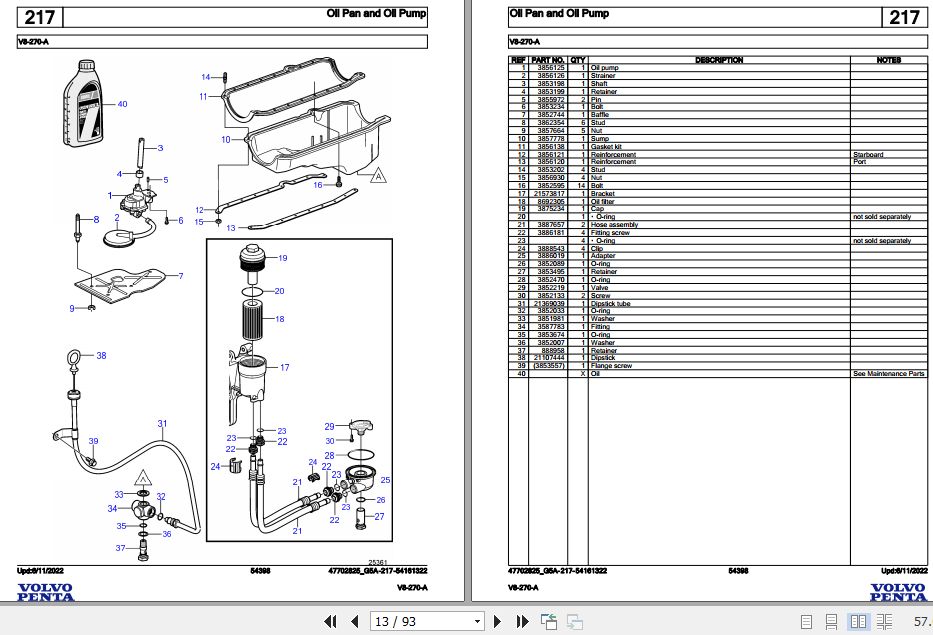The image size is (933, 635).
Task: Click the Volvo Penta logo on right page
Action: pos(898,593)
